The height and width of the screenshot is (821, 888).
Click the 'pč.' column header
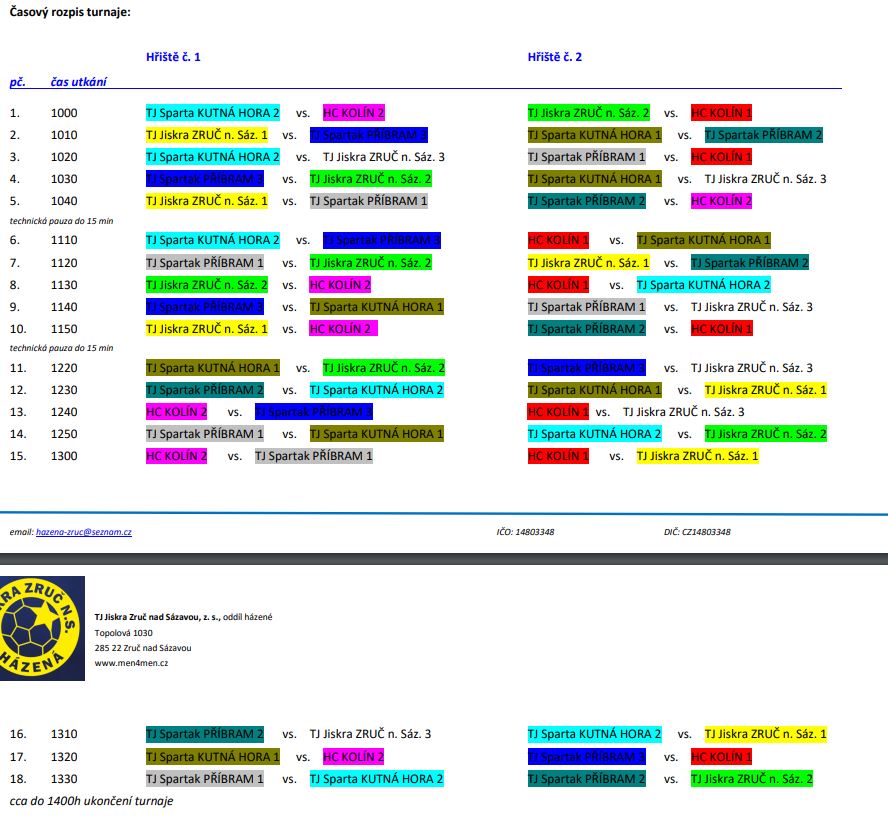[17, 81]
